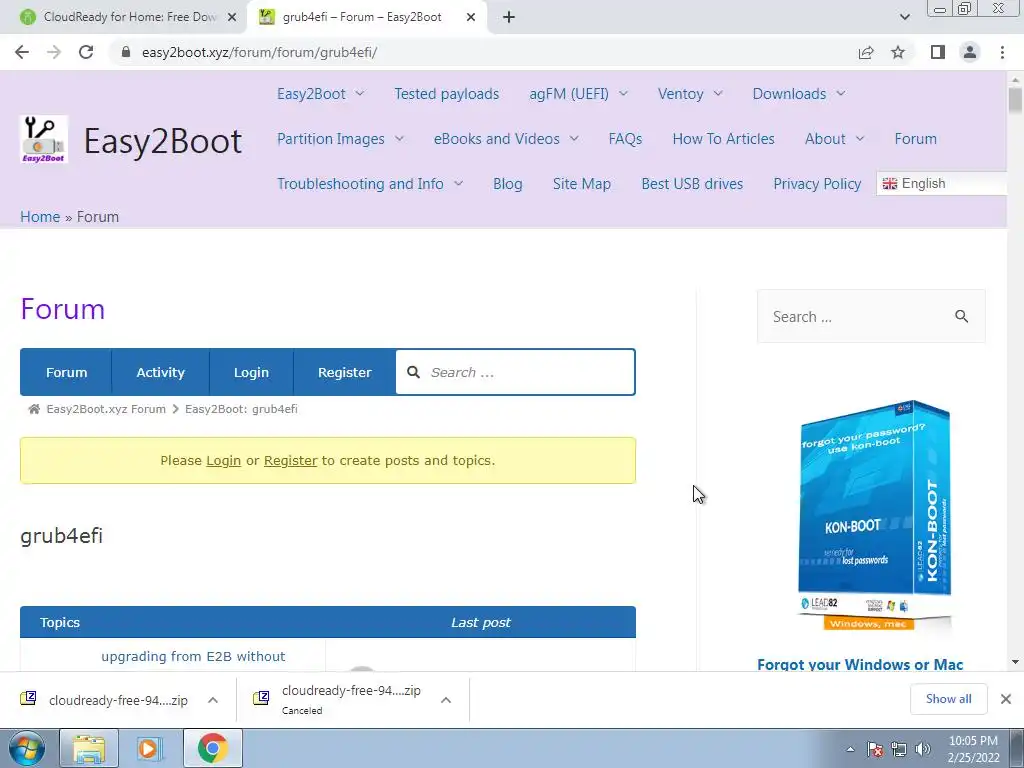Go back using browser back arrow

(x=22, y=52)
